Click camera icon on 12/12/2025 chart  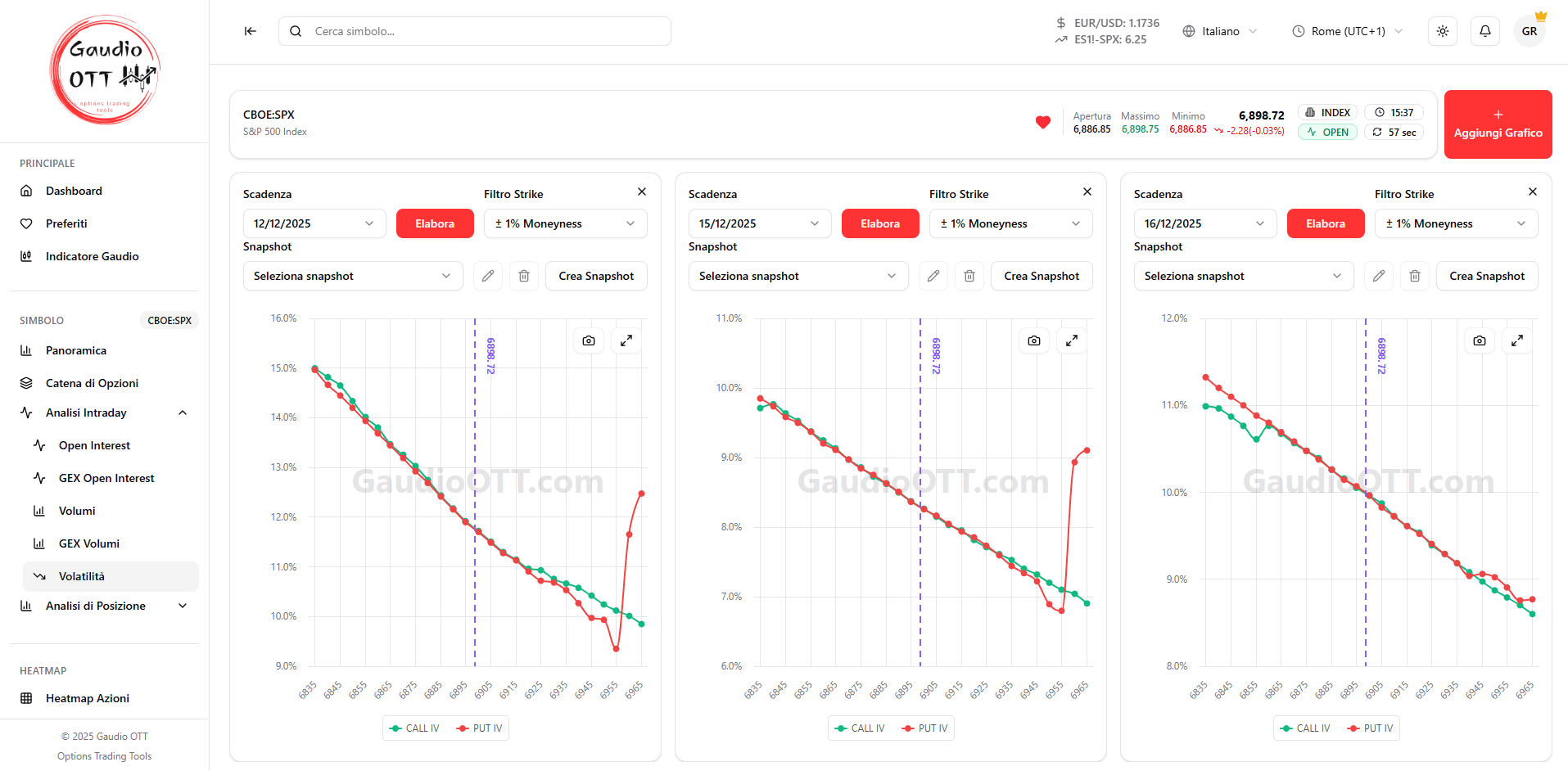point(589,340)
